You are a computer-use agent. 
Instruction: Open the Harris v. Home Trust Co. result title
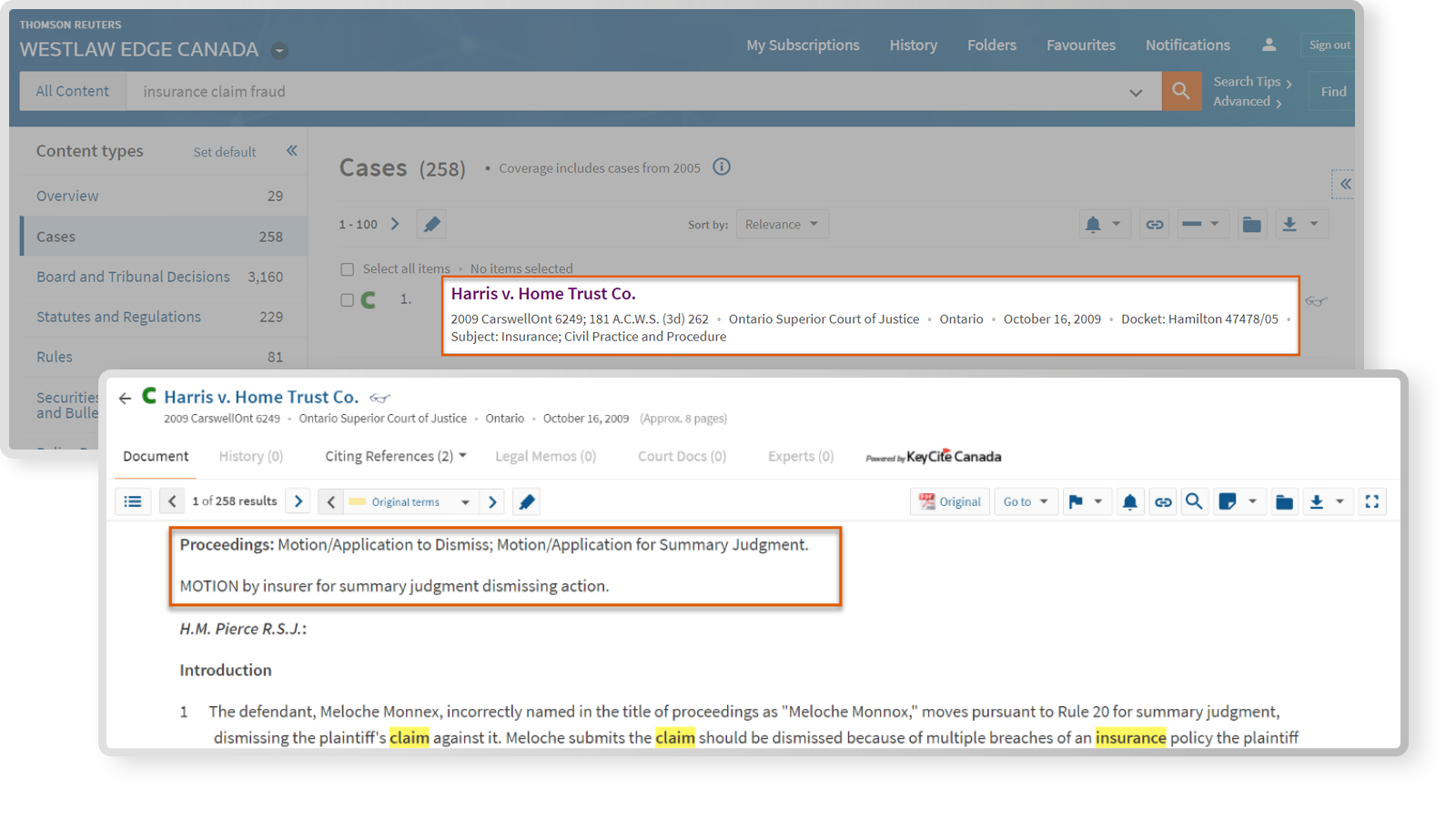[x=543, y=293]
